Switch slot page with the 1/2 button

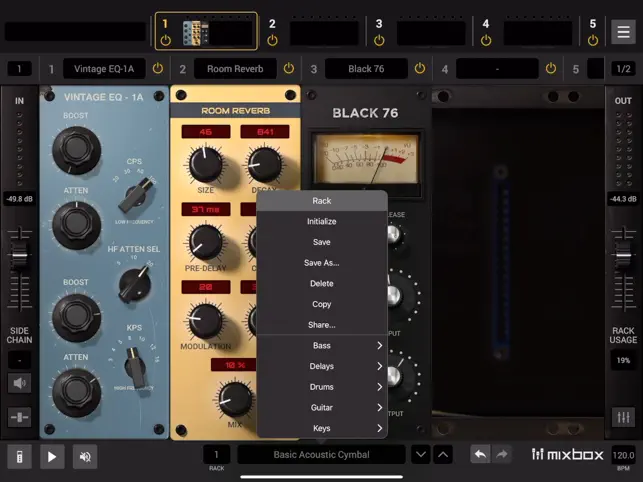point(623,69)
